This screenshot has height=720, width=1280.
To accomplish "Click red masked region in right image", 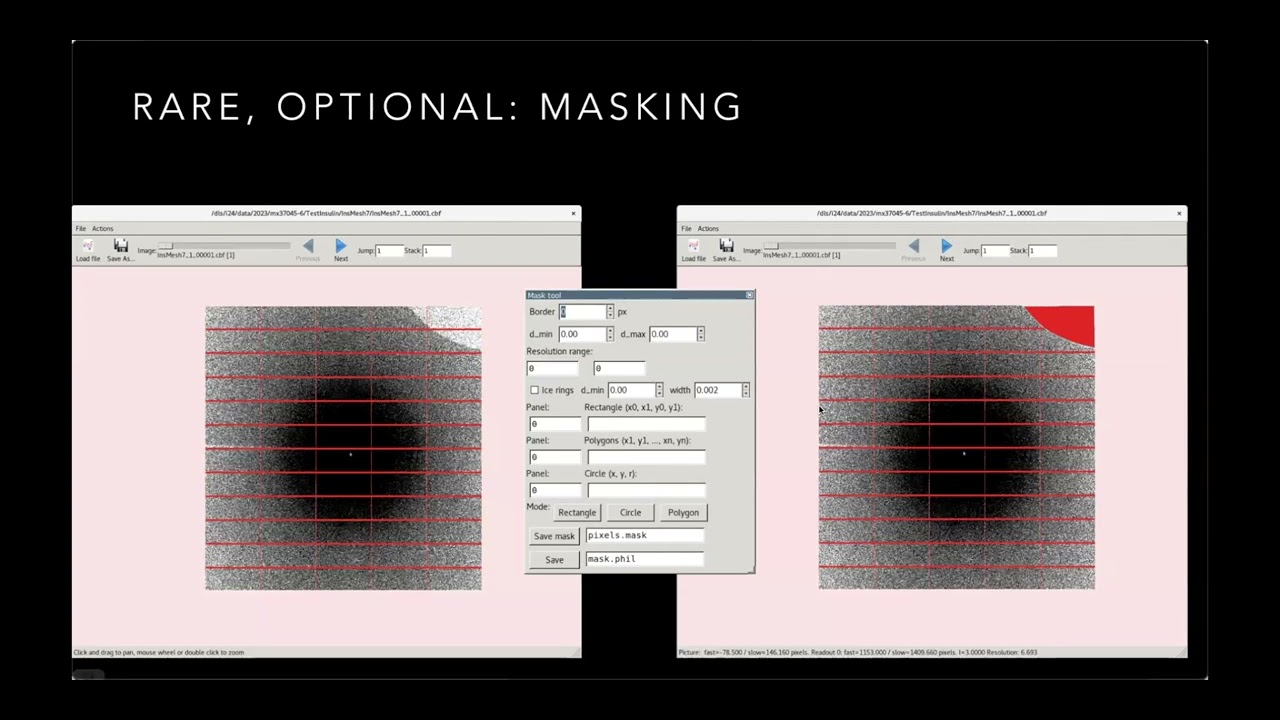I will [x=1068, y=324].
